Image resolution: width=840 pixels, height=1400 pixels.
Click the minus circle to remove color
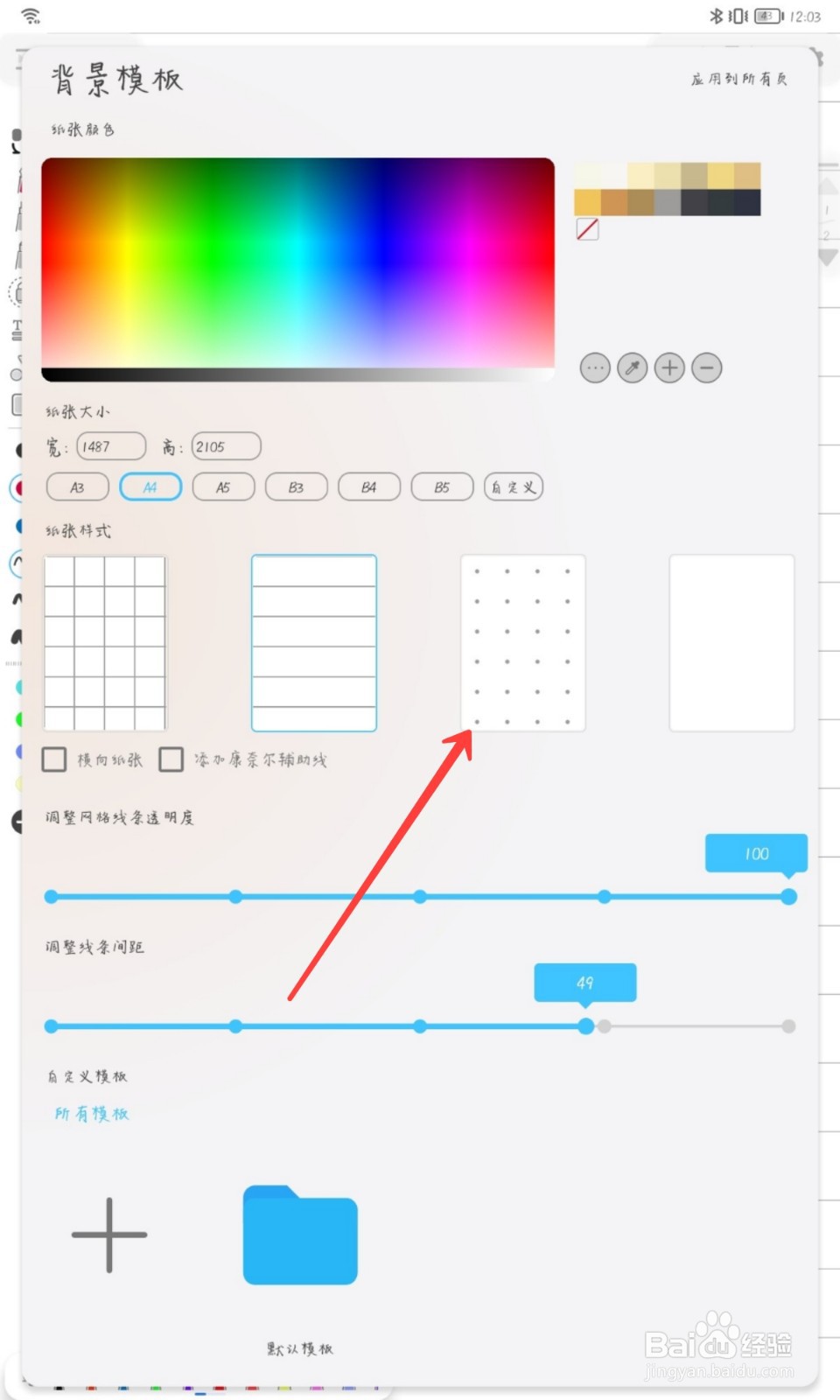[x=707, y=368]
